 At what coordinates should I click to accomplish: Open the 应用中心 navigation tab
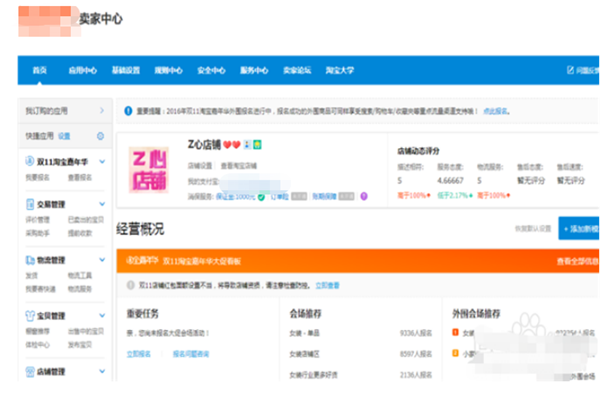coord(82,71)
